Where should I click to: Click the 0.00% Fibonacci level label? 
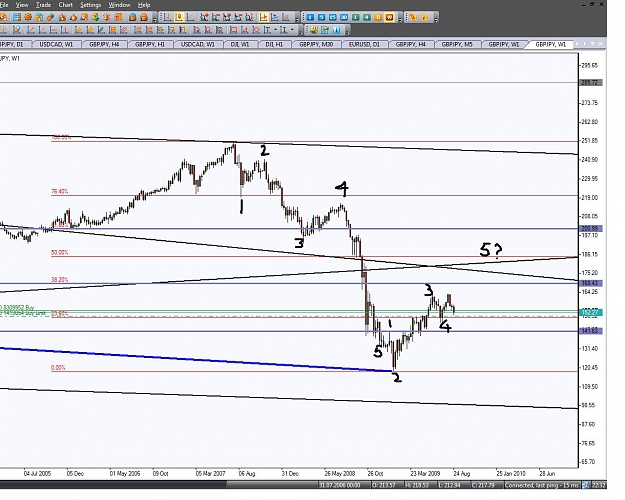pos(58,368)
